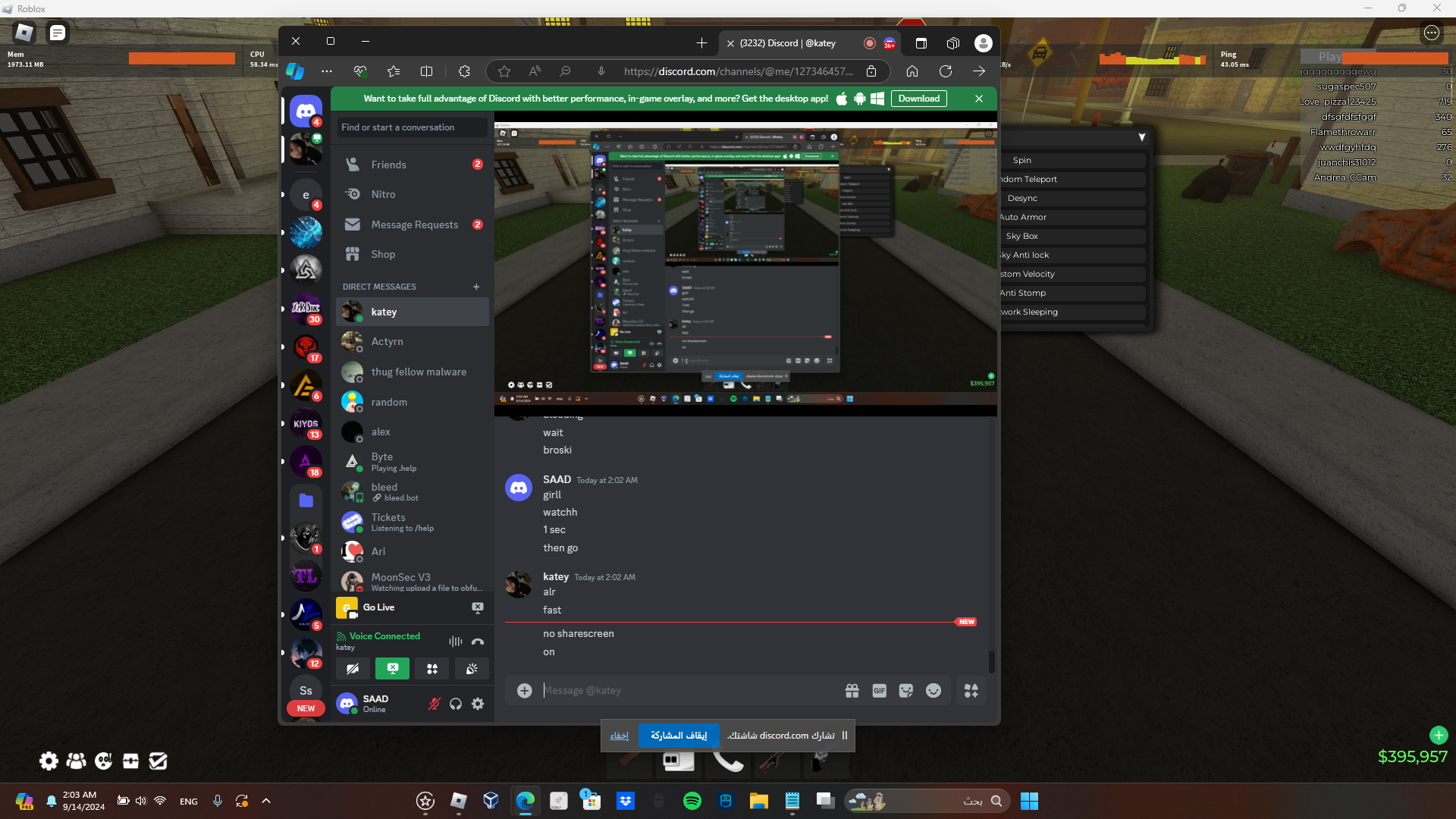Open the Roblox menu icon
This screenshot has height=819, width=1456.
24,33
